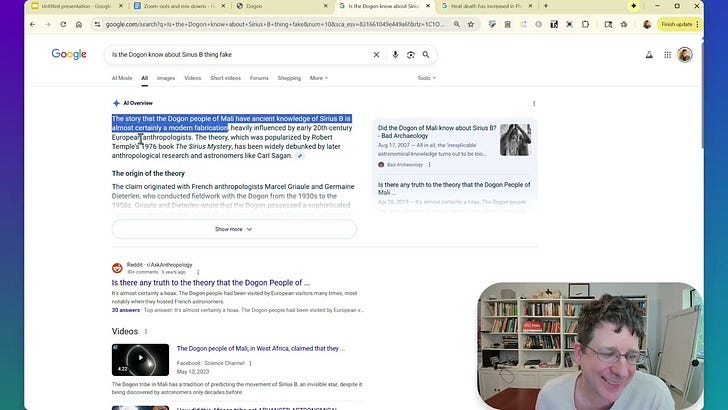
Task: Expand the More search filters dropdown
Action: [318, 78]
